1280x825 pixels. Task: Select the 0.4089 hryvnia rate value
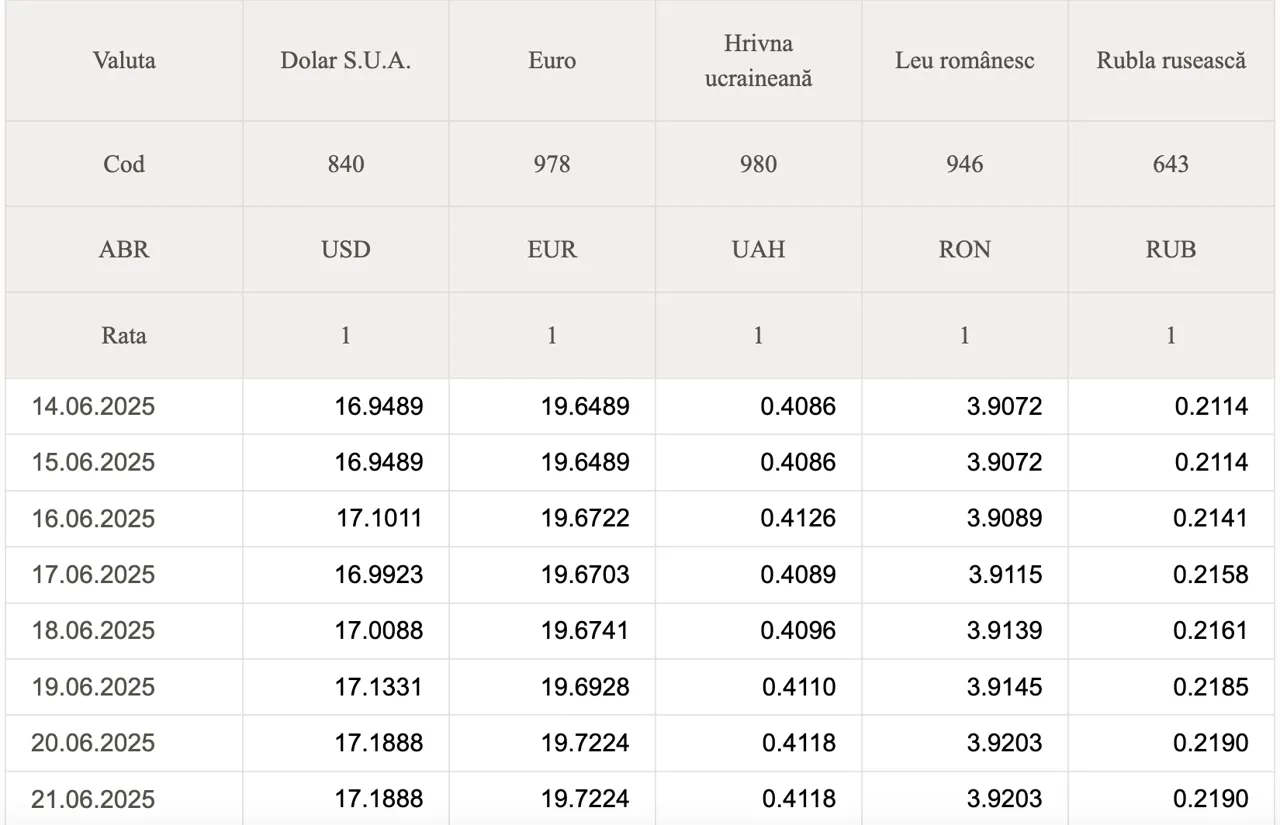(x=798, y=575)
